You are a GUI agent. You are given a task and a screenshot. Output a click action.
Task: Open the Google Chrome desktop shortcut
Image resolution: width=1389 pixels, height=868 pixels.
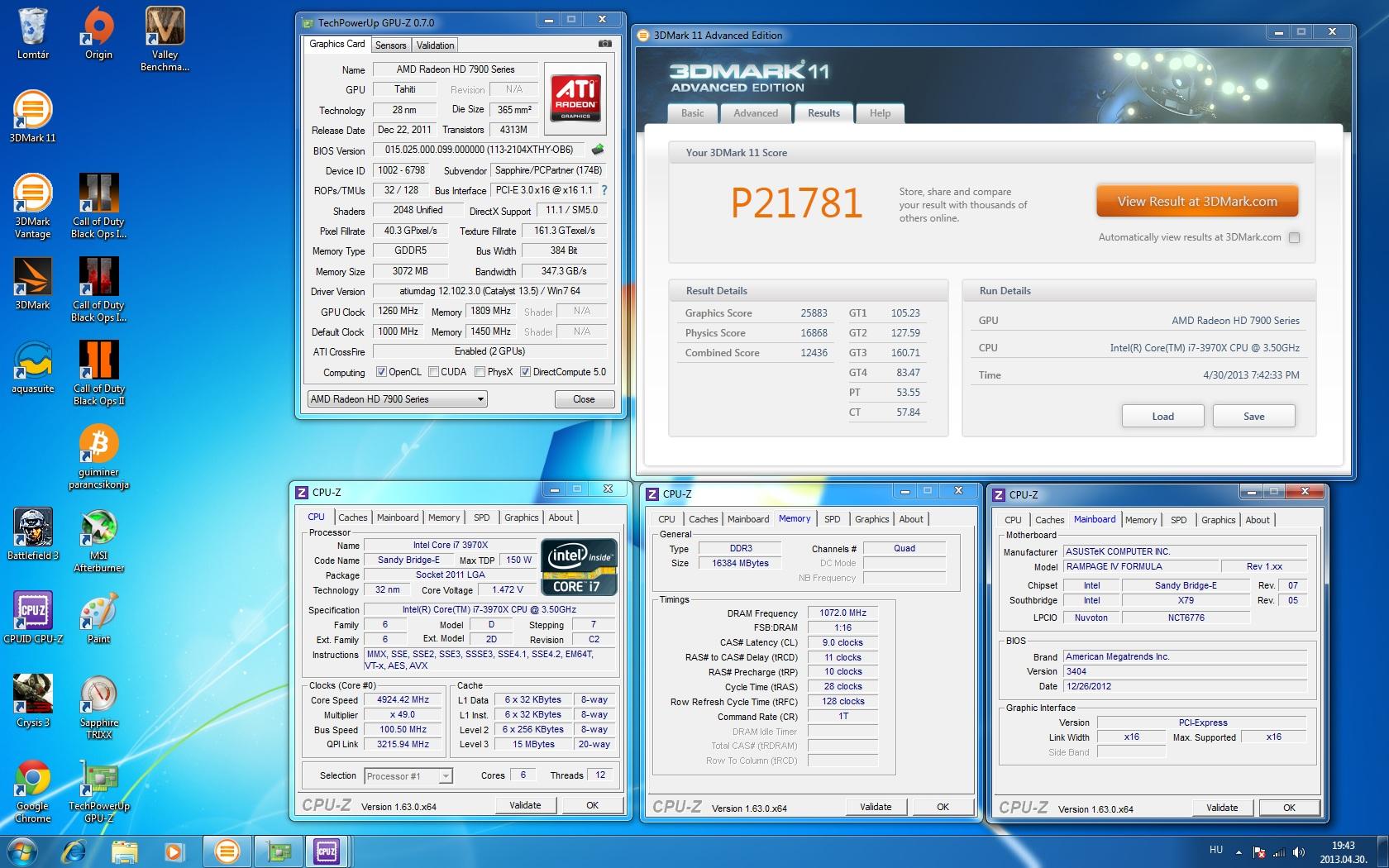point(33,791)
